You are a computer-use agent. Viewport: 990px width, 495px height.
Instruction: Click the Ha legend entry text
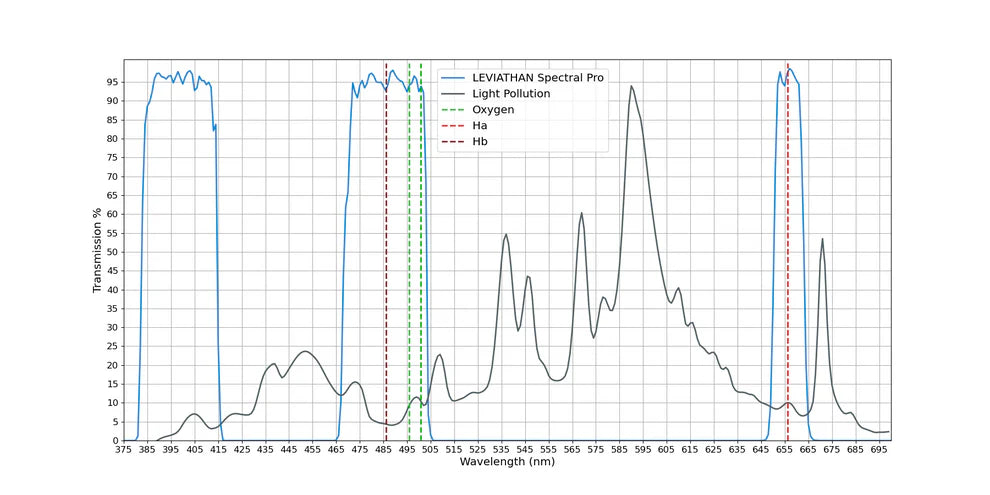pos(480,126)
